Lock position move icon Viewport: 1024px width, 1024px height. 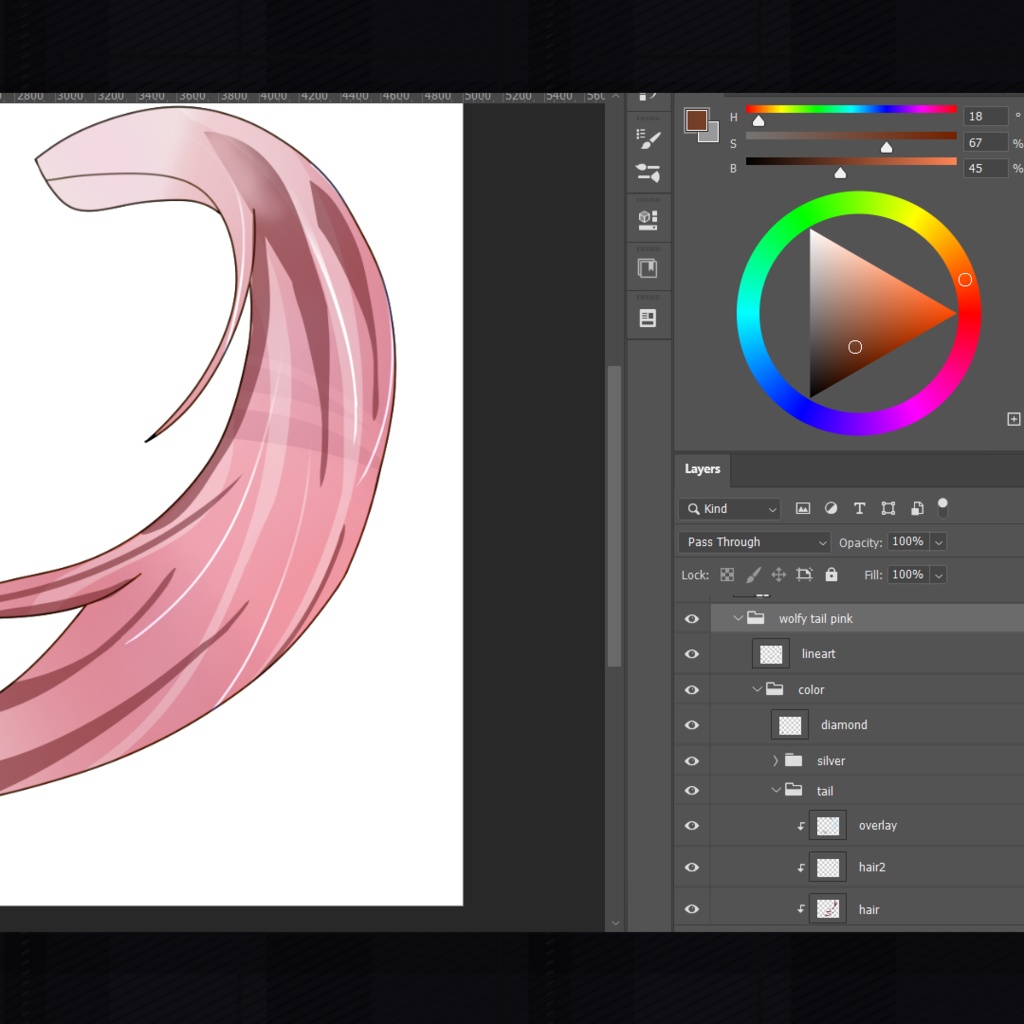[x=778, y=575]
